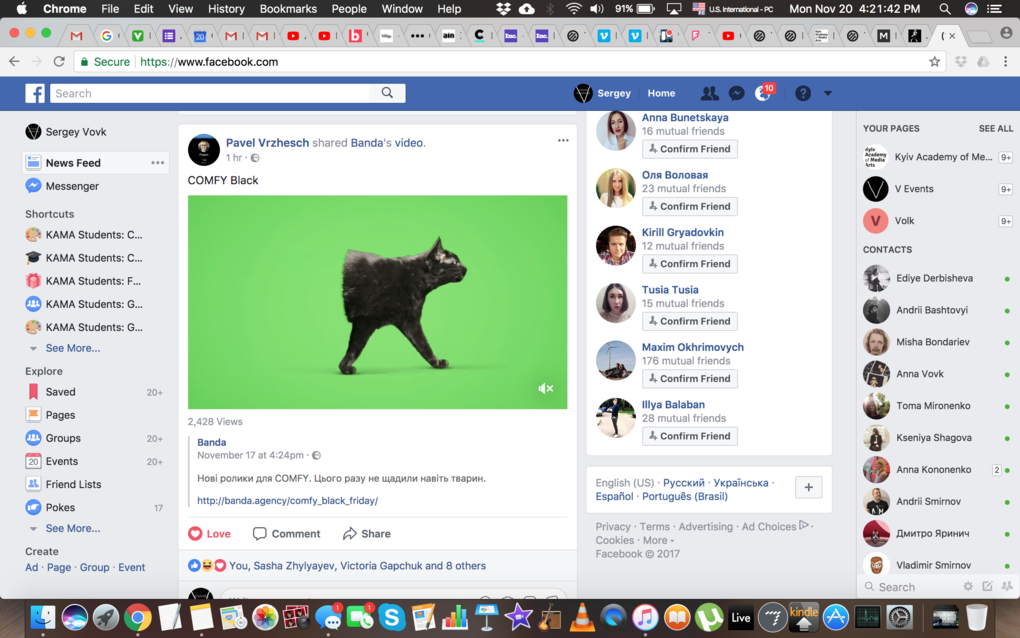
Task: Confirm friend request from Illya Balaban
Action: [x=690, y=436]
